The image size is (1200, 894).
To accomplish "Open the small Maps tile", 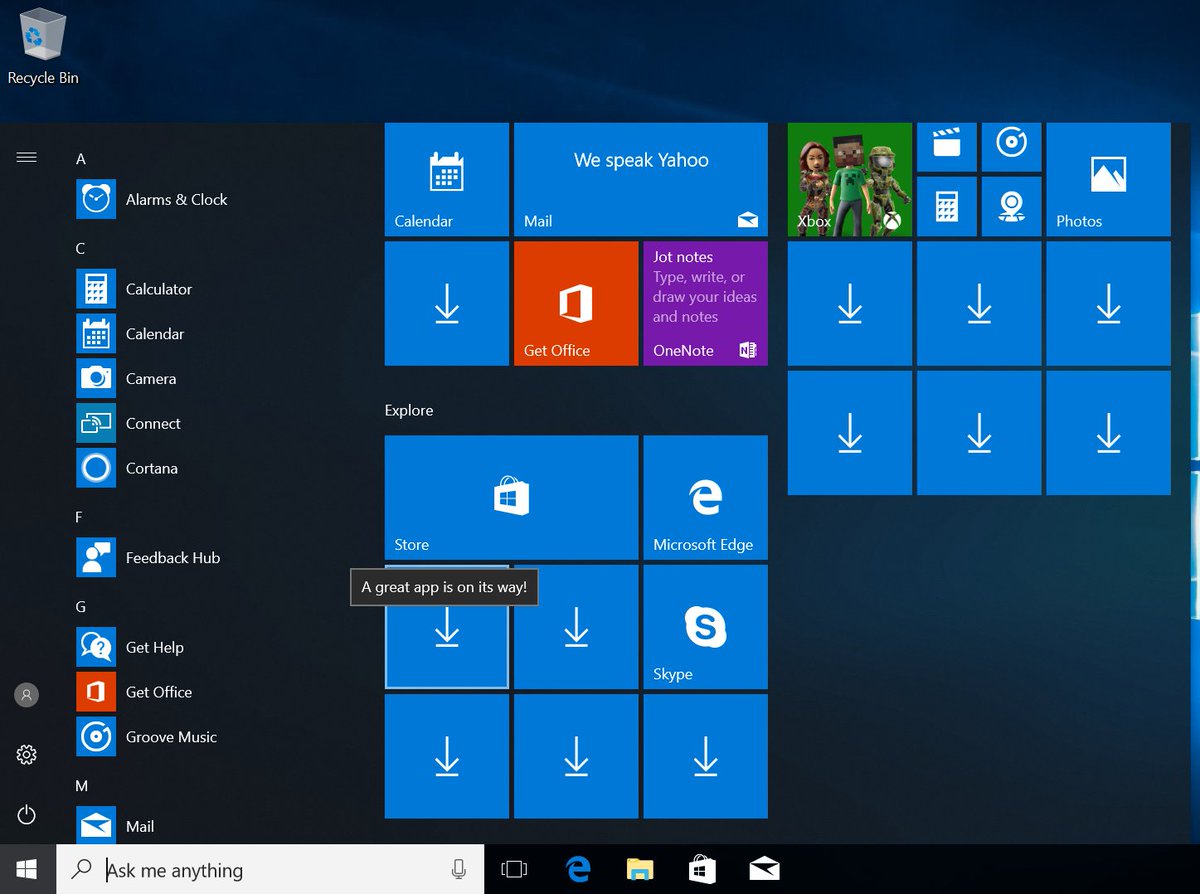I will 1012,207.
